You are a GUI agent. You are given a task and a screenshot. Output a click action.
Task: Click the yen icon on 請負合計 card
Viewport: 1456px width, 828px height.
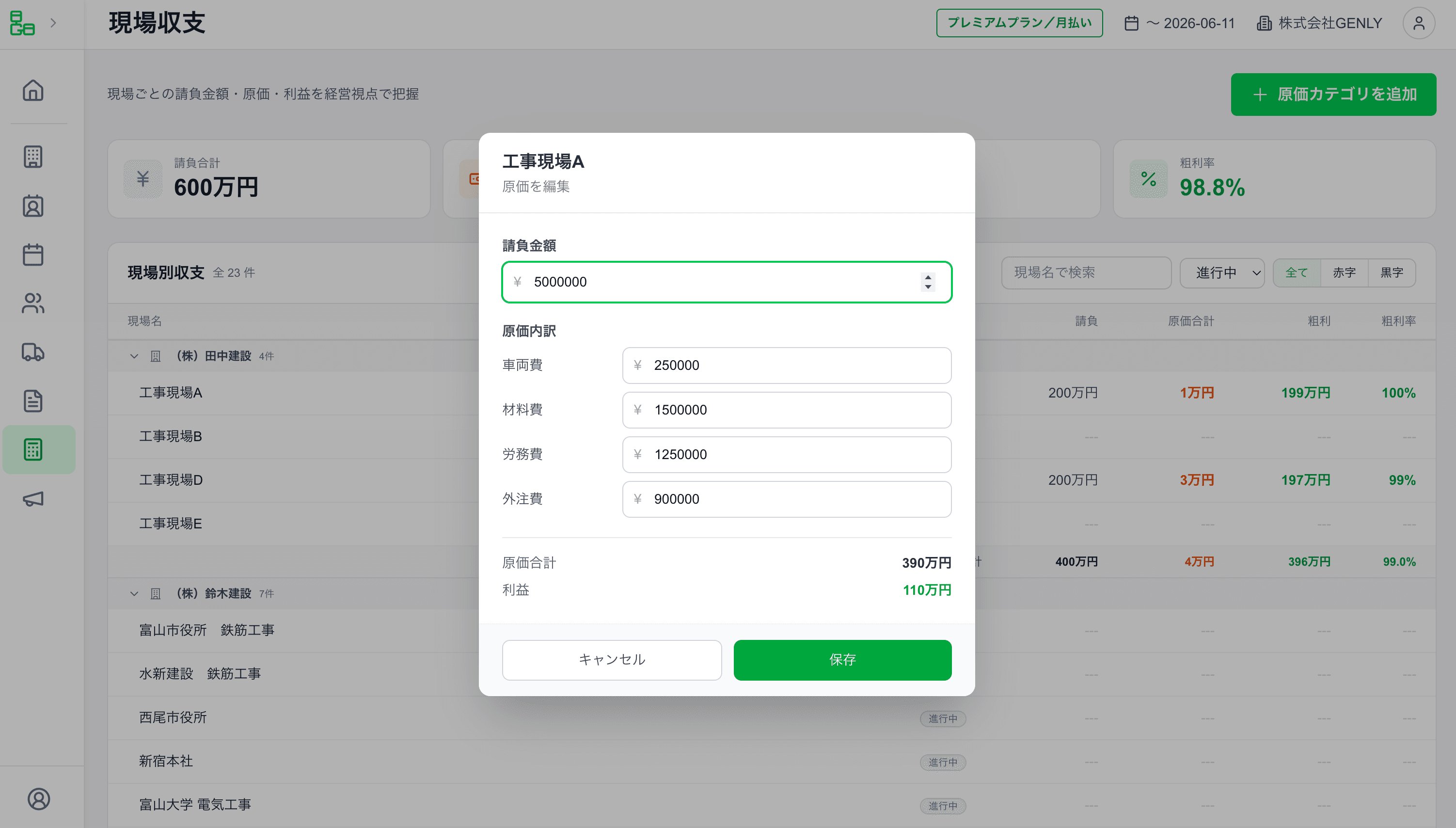[x=142, y=178]
